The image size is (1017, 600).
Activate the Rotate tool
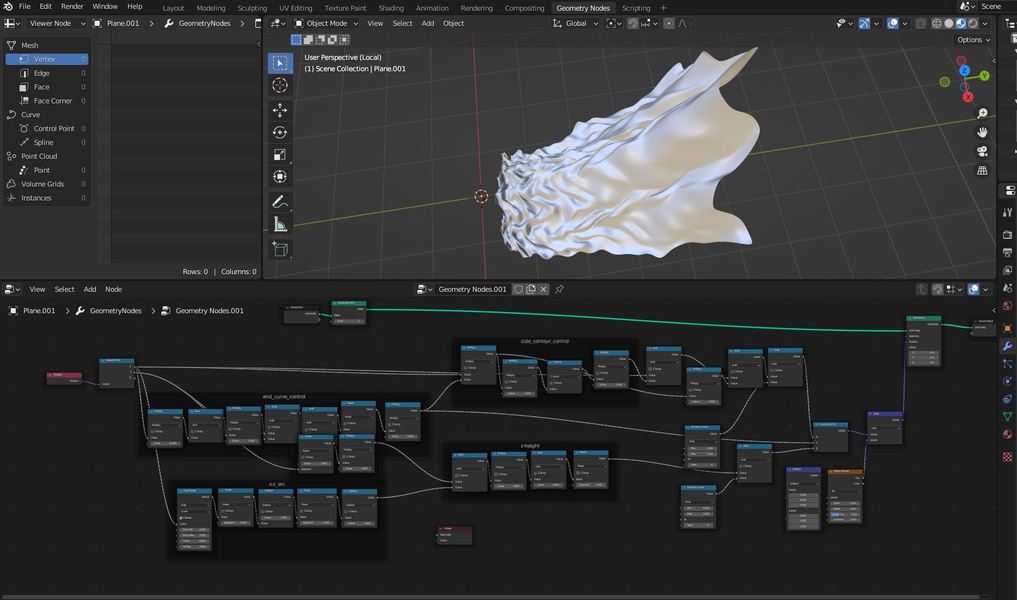[x=280, y=132]
